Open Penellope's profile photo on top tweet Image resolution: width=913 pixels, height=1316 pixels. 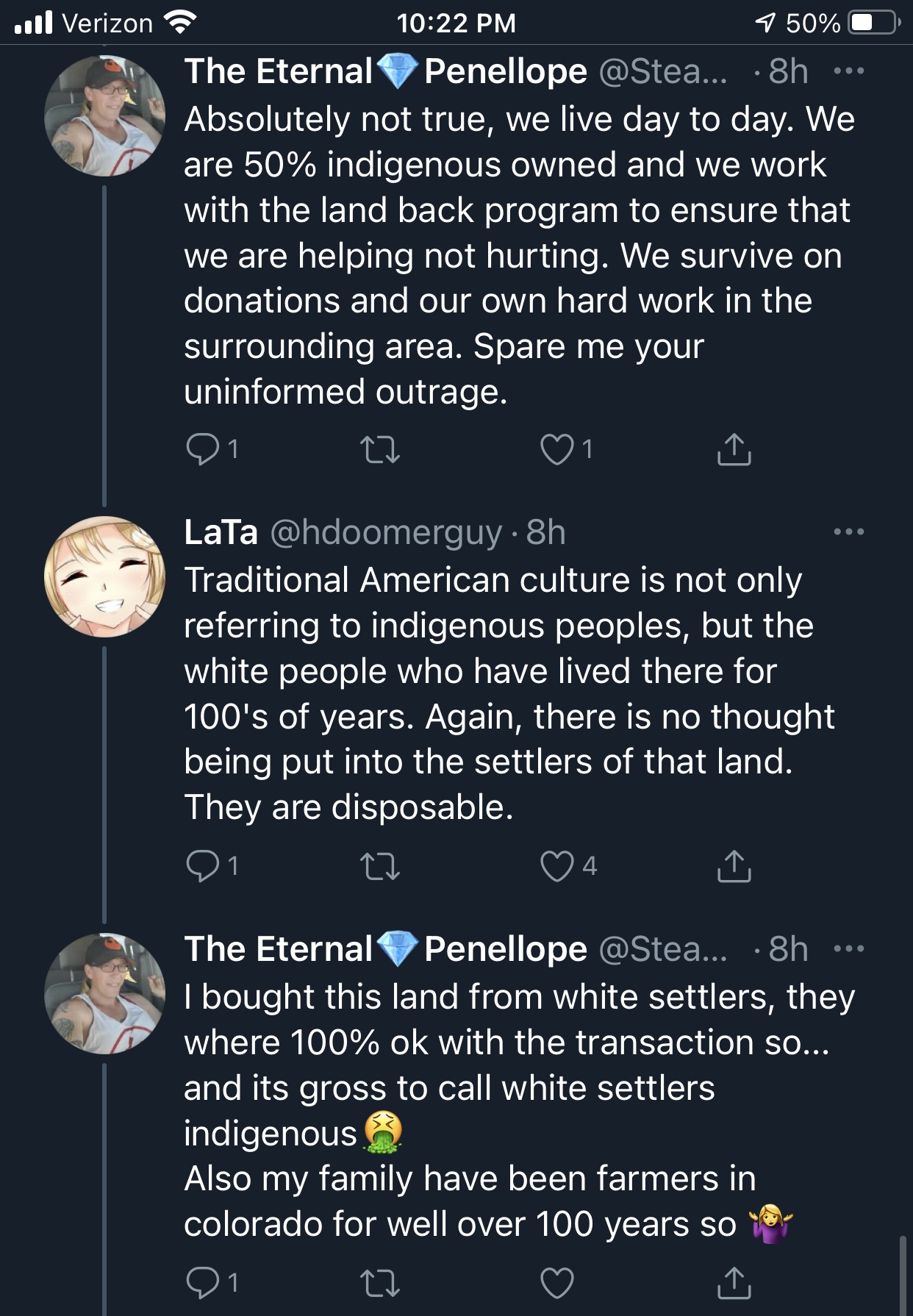pyautogui.click(x=104, y=115)
